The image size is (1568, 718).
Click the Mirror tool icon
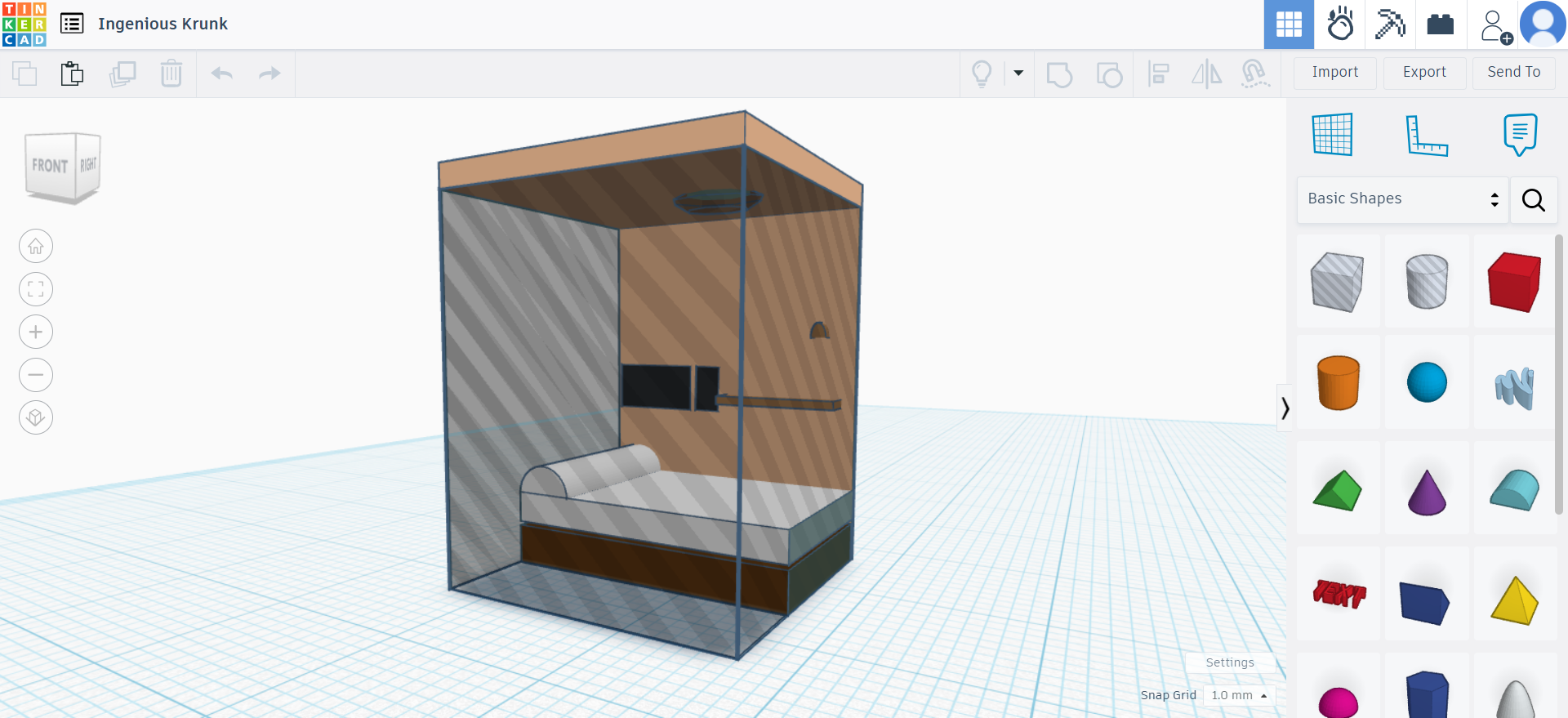pyautogui.click(x=1206, y=74)
